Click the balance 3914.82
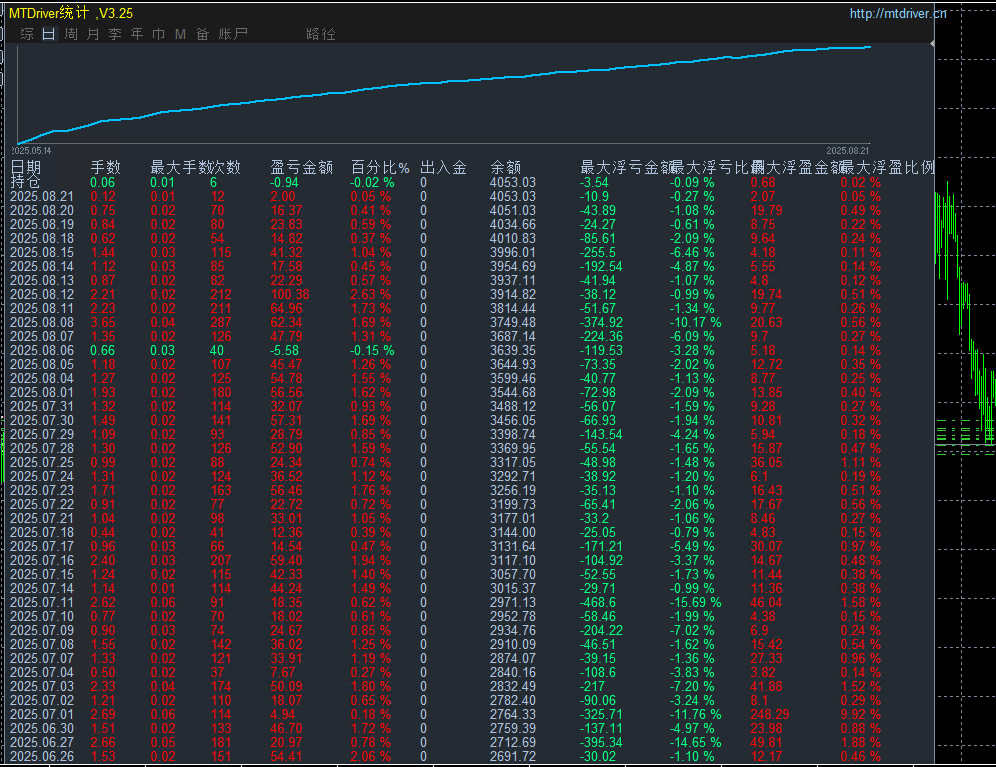 click(x=513, y=294)
